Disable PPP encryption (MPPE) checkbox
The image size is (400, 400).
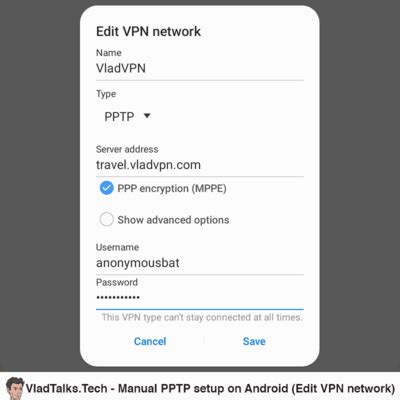pyautogui.click(x=107, y=188)
